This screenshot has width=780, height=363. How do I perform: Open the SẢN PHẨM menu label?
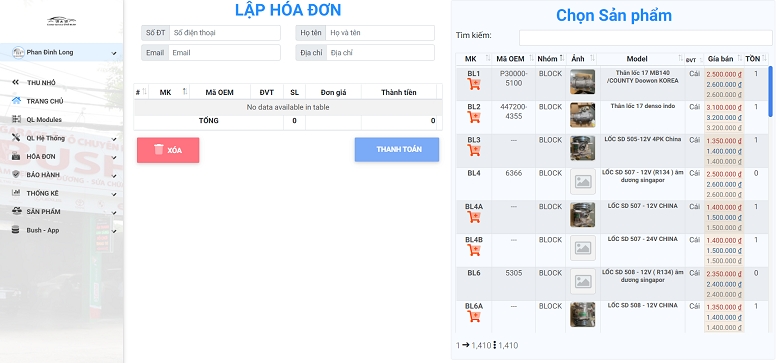pos(43,212)
